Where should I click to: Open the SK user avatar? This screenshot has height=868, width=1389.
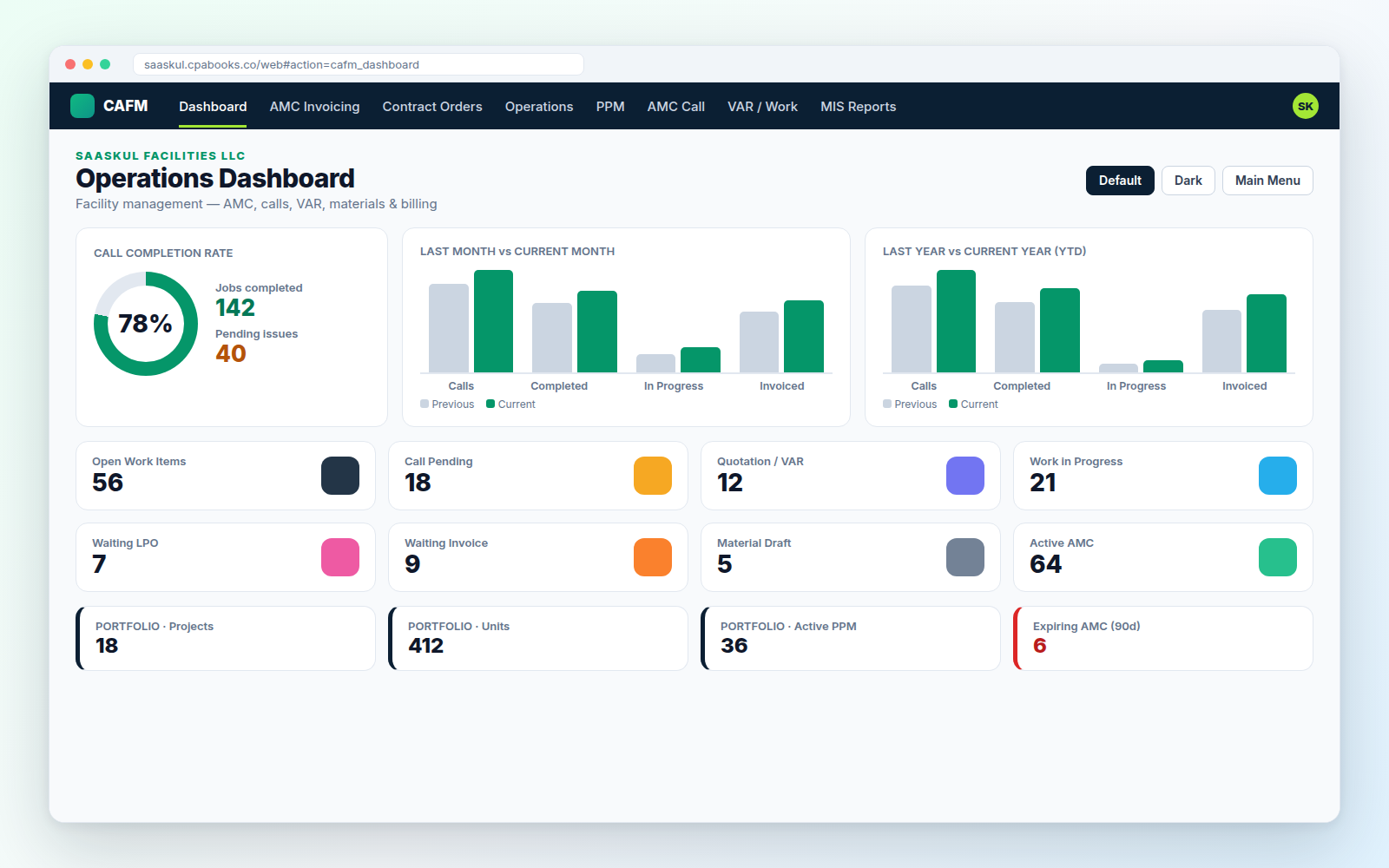pos(1305,106)
